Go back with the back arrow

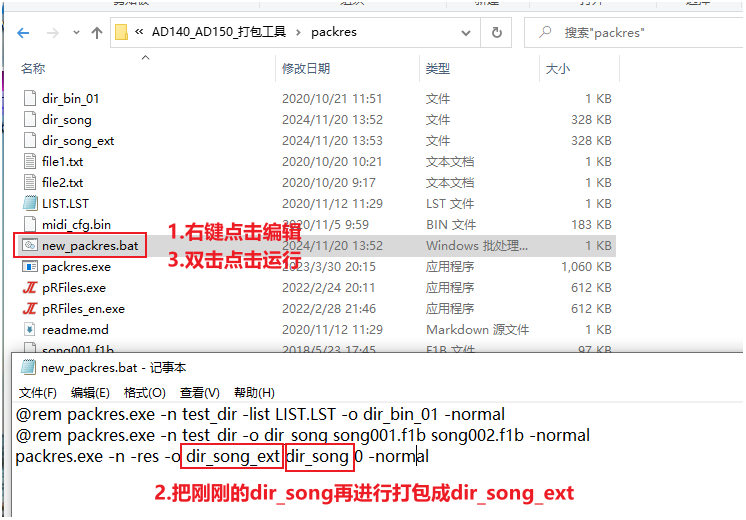23,33
